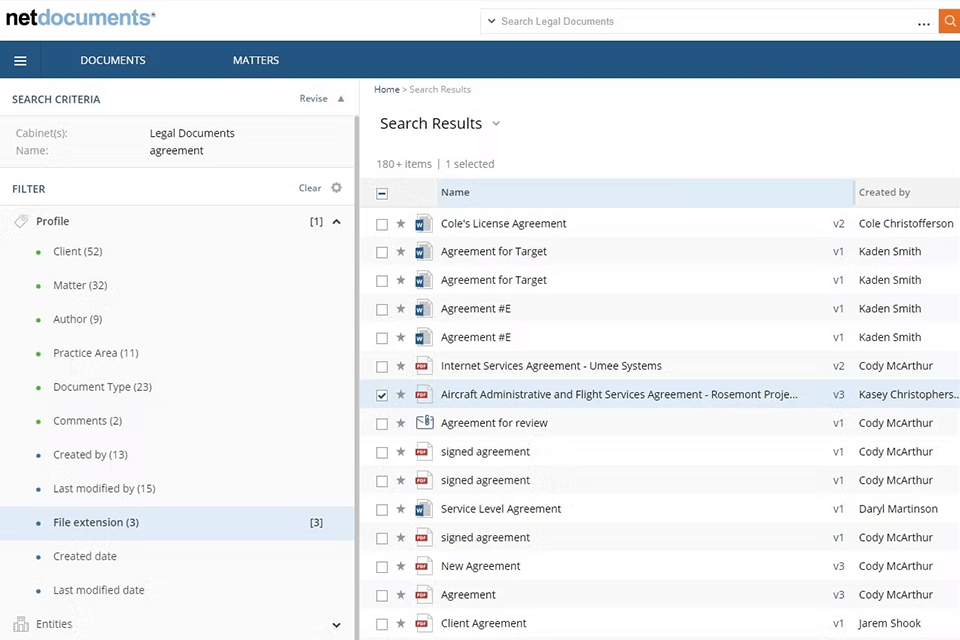Check the New Agreement row checkbox
This screenshot has width=960, height=640.
pyautogui.click(x=382, y=567)
